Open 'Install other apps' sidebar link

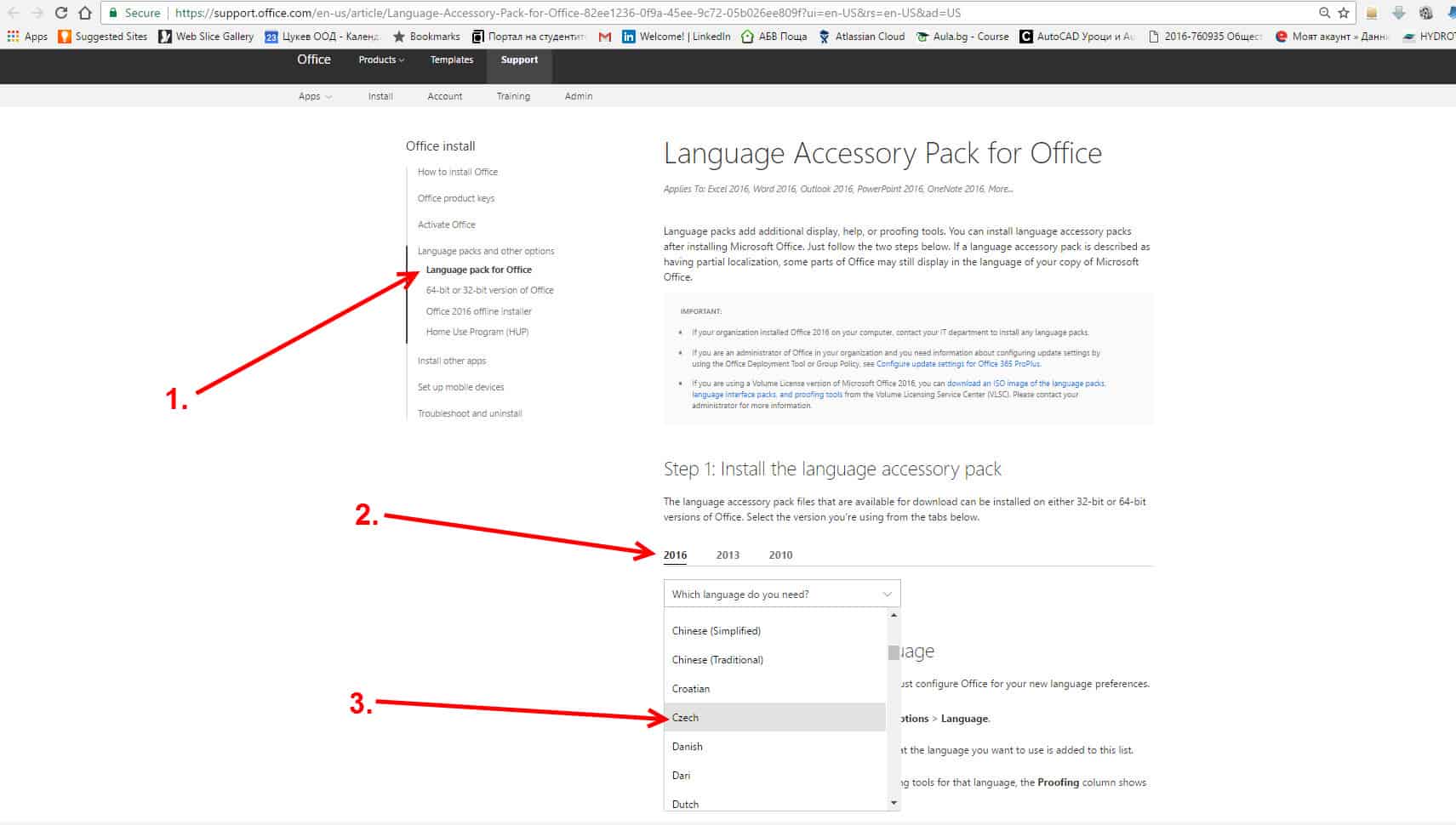[452, 361]
